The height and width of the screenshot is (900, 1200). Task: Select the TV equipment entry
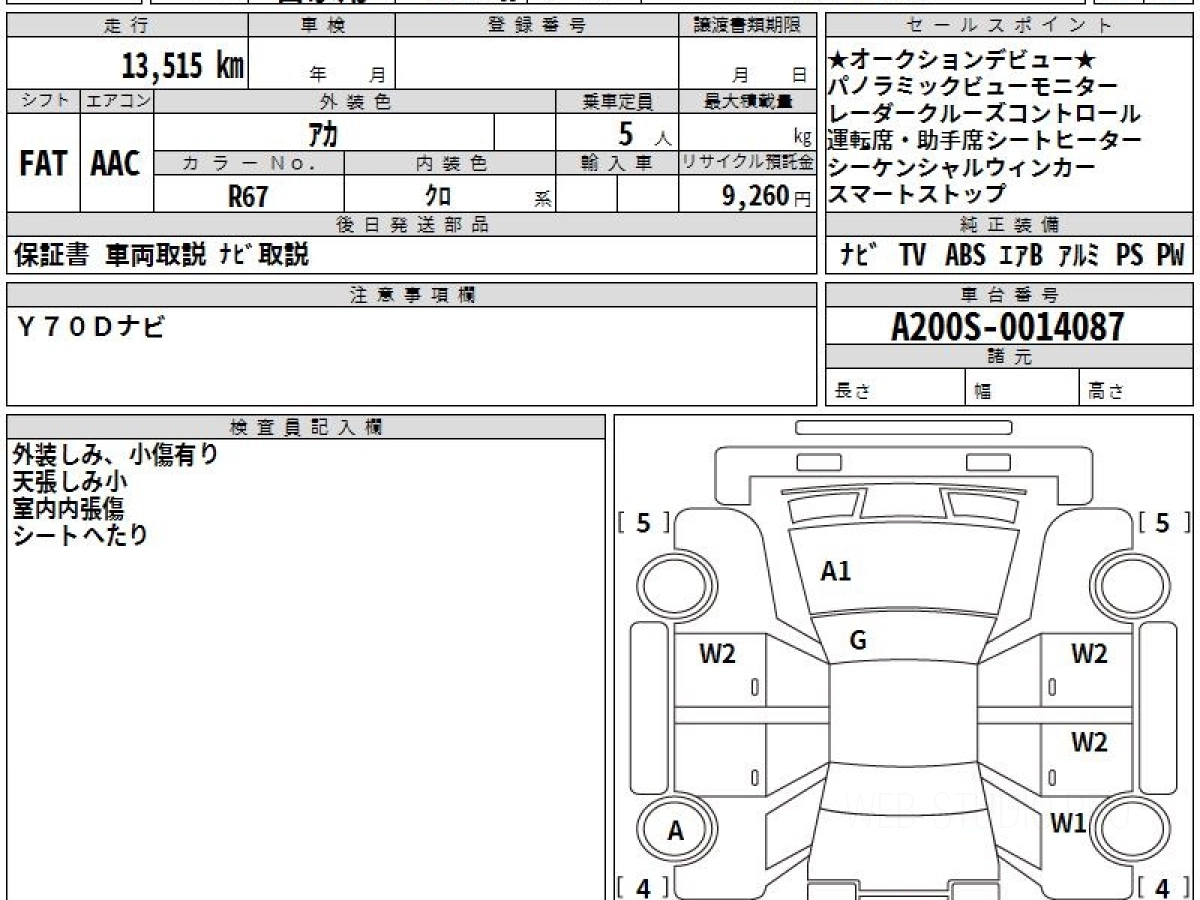(x=912, y=255)
